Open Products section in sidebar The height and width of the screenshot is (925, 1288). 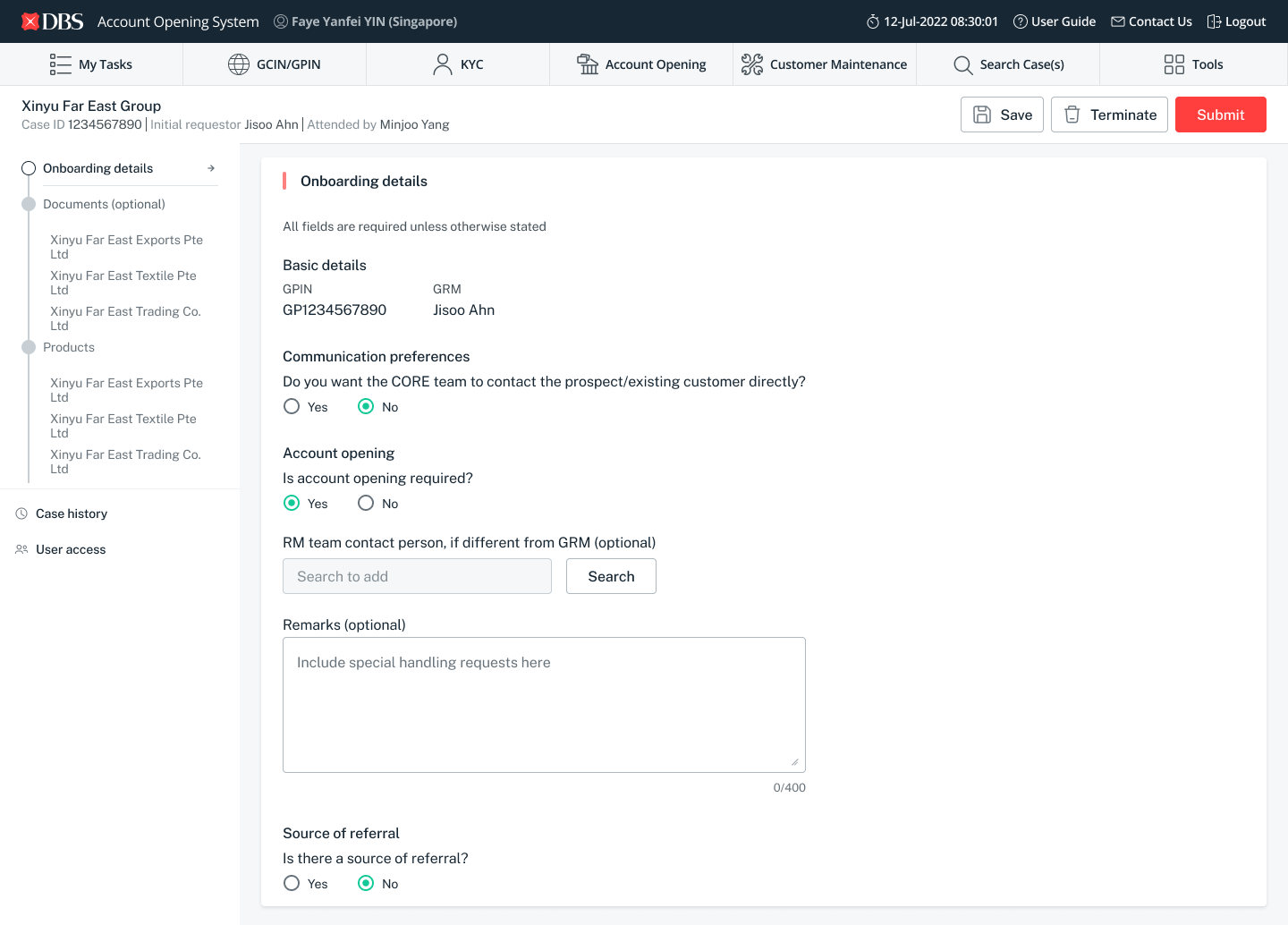[x=69, y=347]
